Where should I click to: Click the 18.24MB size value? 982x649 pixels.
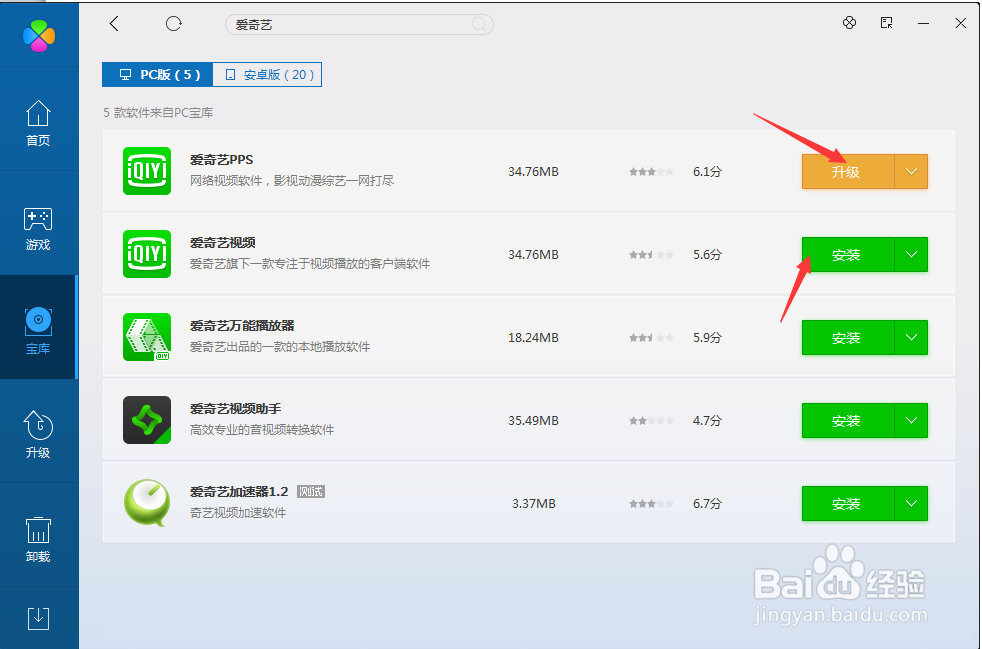[533, 338]
